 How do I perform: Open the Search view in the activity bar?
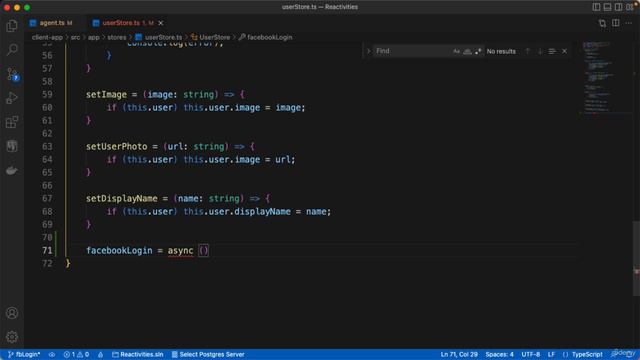(x=12, y=50)
